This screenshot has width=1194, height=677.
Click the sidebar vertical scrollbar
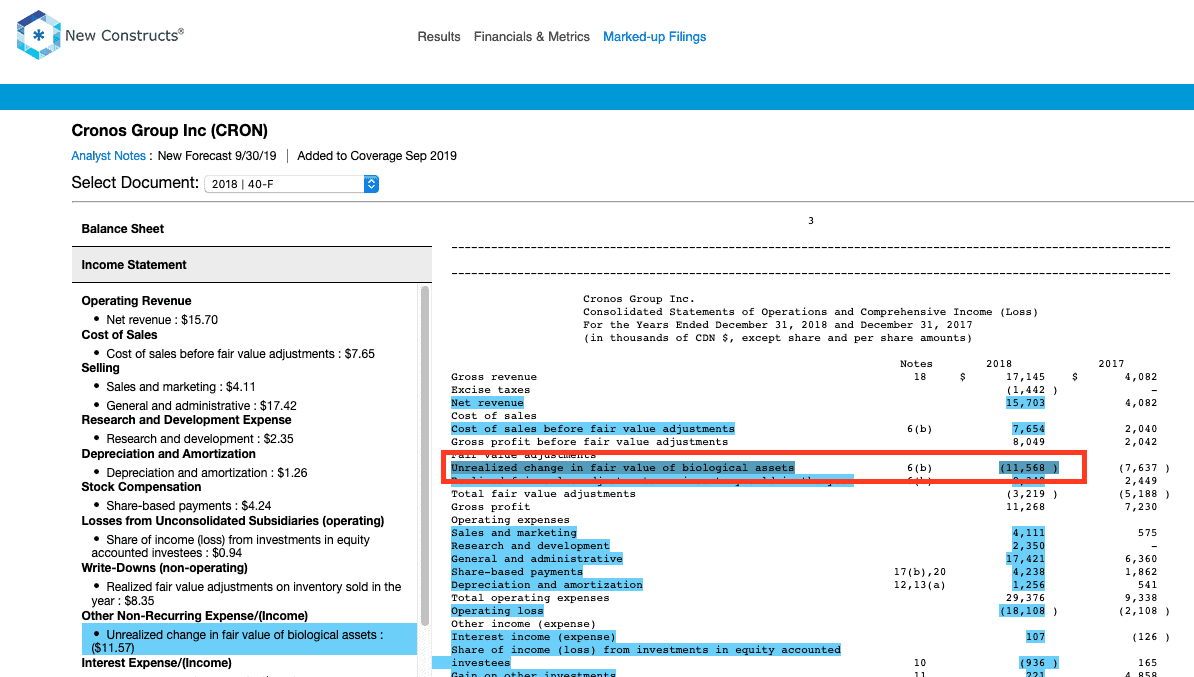click(425, 457)
